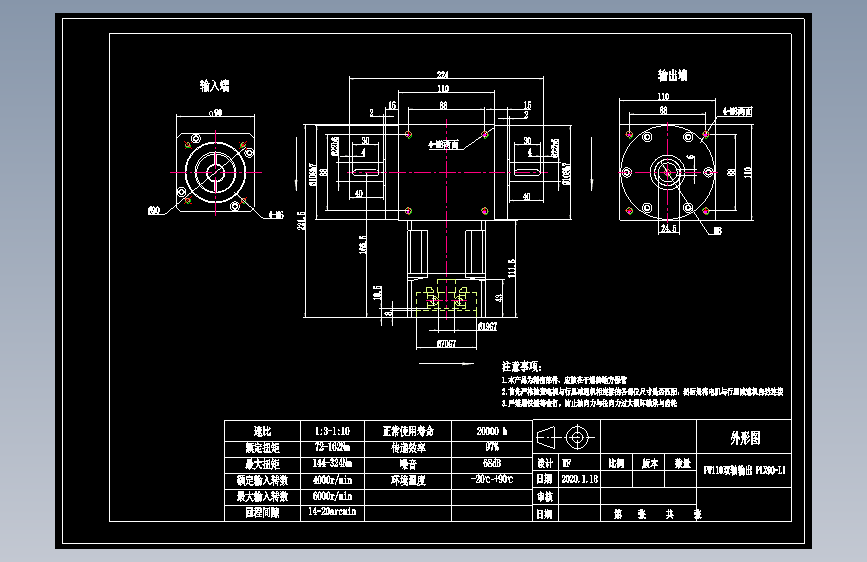Click the 数量 header cell

(x=682, y=464)
